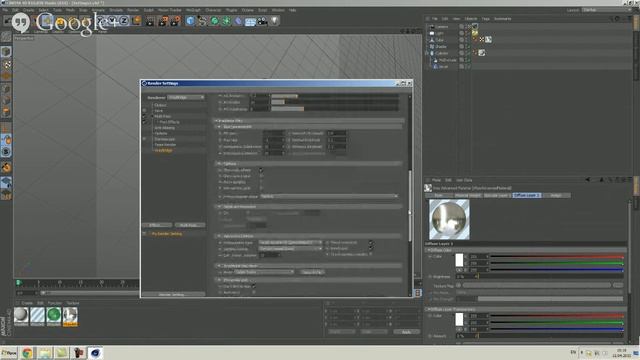Open the Interpolation type dropdown

pyautogui.click(x=290, y=242)
